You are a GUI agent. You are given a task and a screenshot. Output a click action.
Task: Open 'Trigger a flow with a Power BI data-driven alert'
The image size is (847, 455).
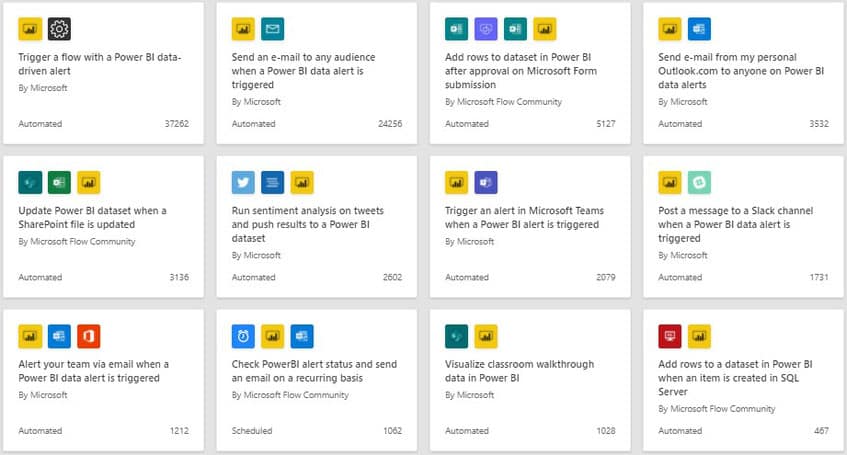tap(98, 65)
